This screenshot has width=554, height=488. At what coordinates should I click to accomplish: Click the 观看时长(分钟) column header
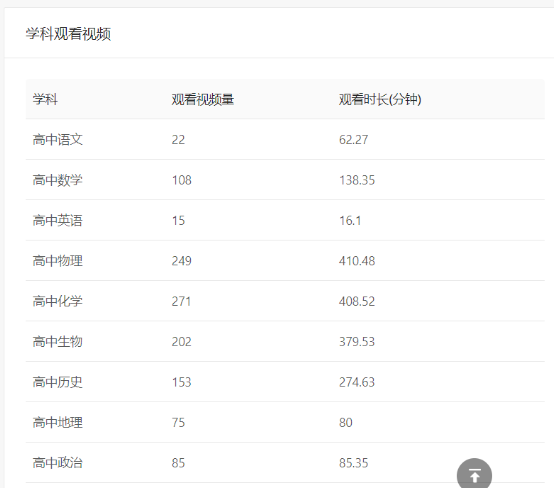pos(380,99)
